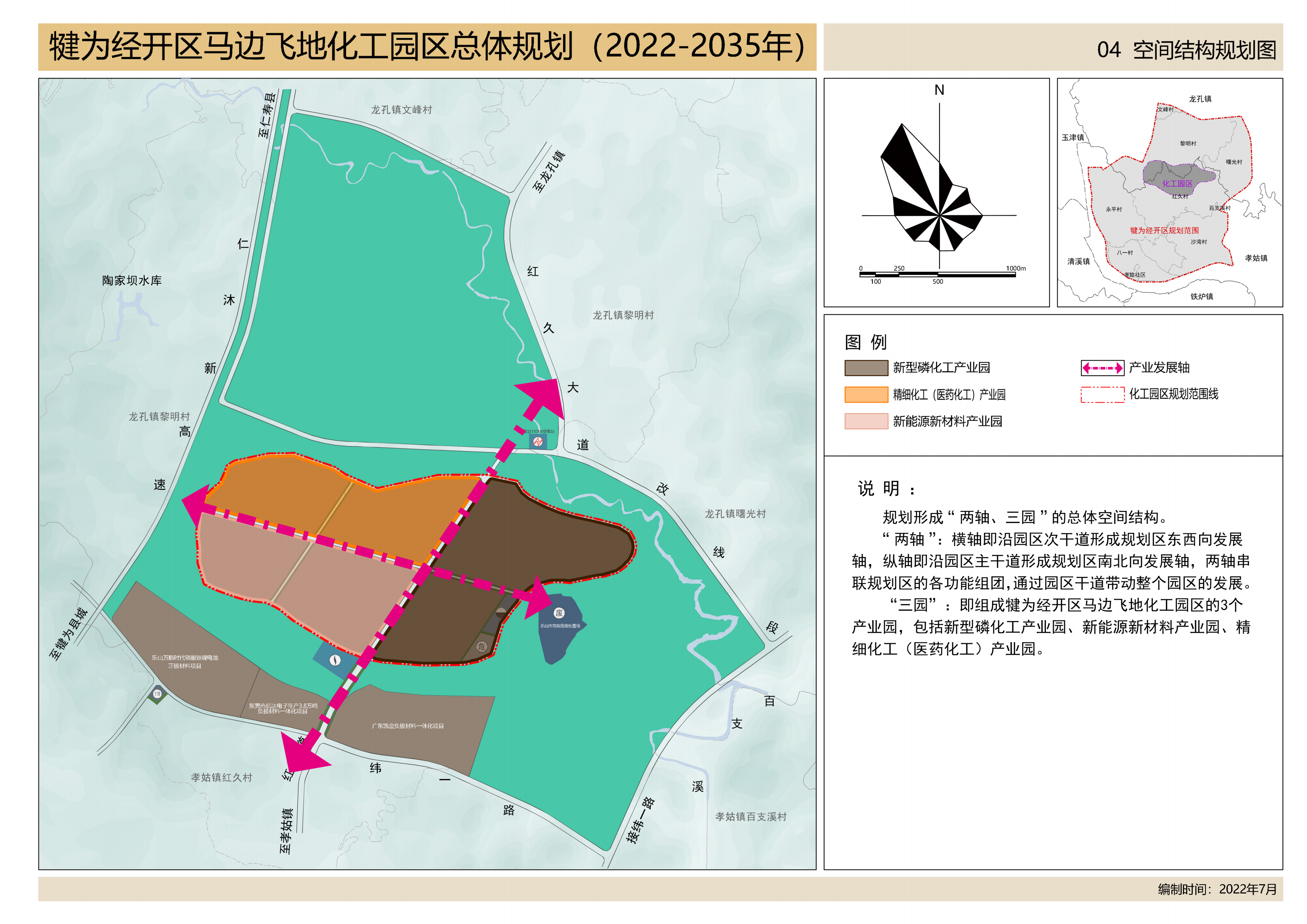Click the 至犍为县城 road direction label
1307x924 pixels.
pos(69,634)
